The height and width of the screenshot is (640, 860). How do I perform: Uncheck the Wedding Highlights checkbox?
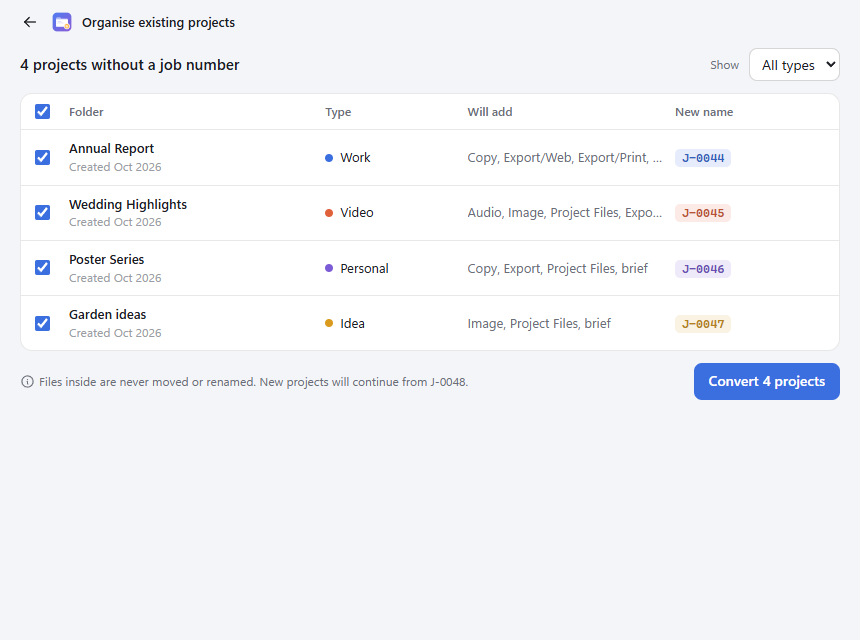coord(42,213)
